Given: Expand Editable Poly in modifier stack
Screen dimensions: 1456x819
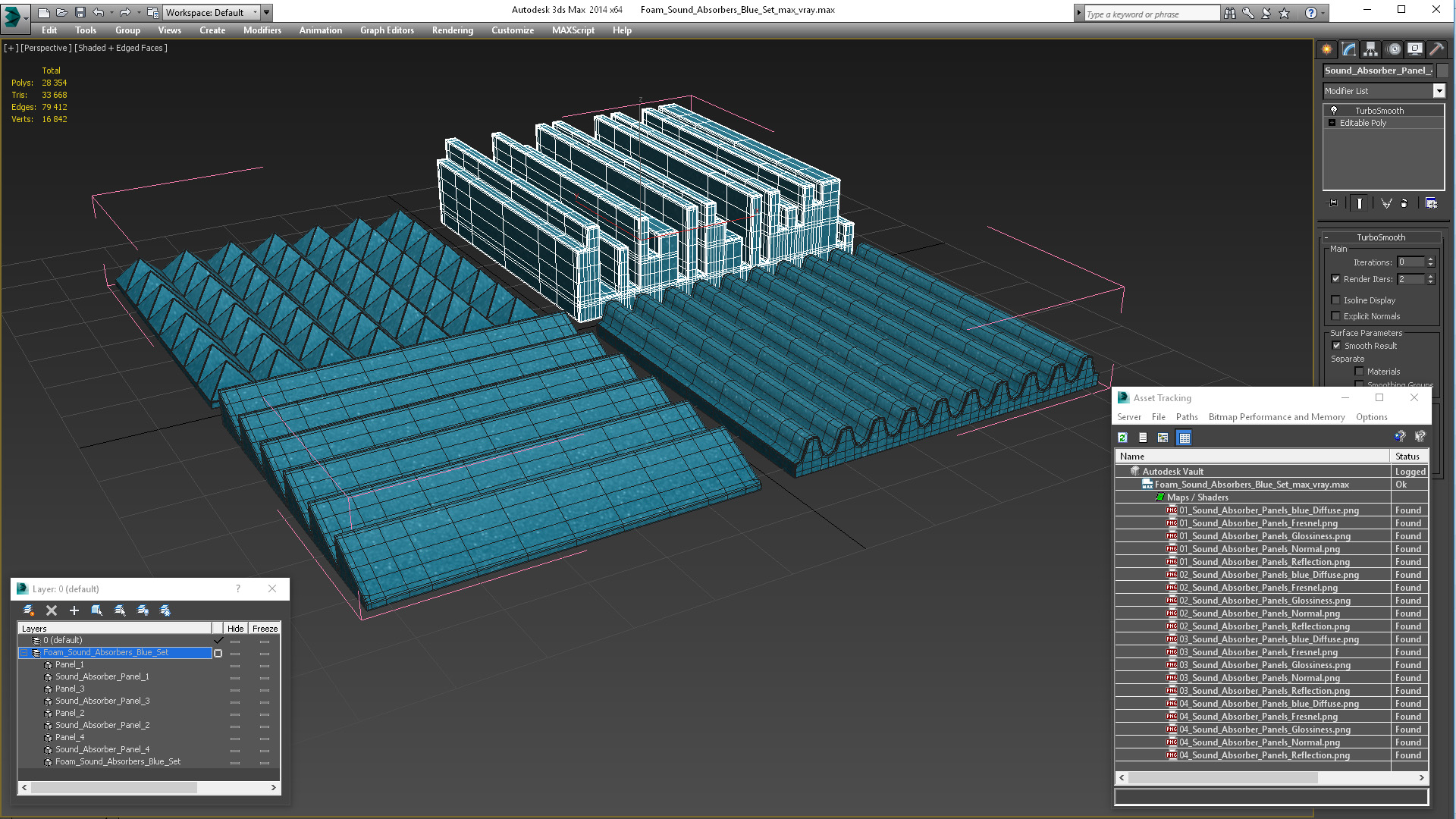Looking at the screenshot, I should (1332, 123).
